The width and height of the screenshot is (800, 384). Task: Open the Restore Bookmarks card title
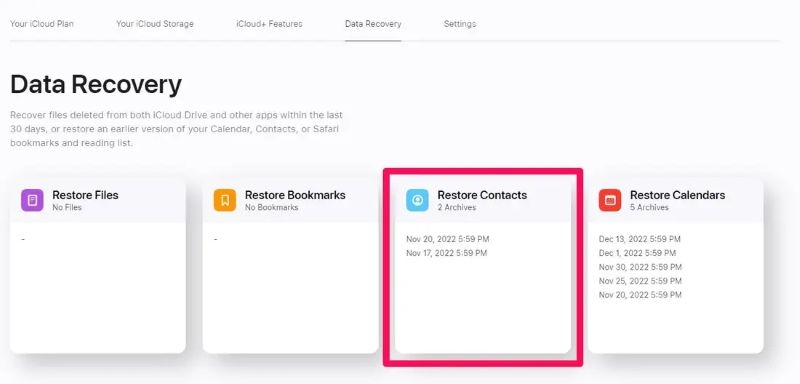(295, 195)
